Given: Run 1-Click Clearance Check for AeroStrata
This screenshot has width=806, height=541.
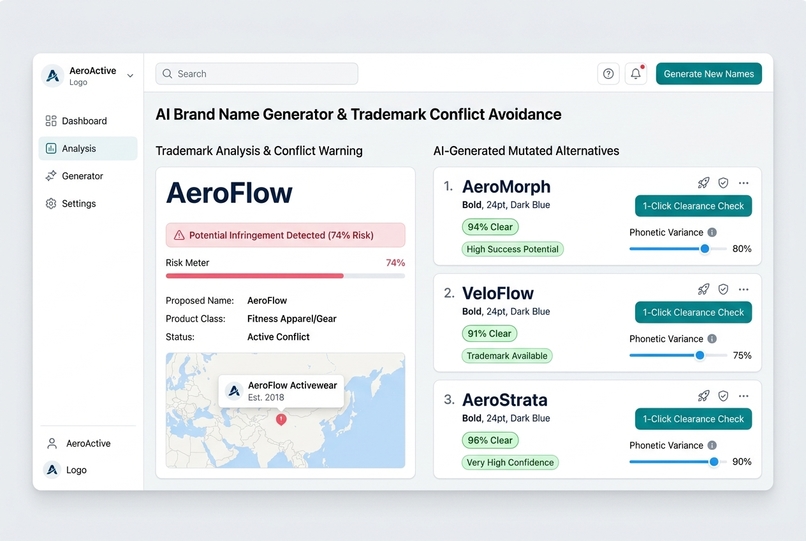Looking at the screenshot, I should [693, 419].
